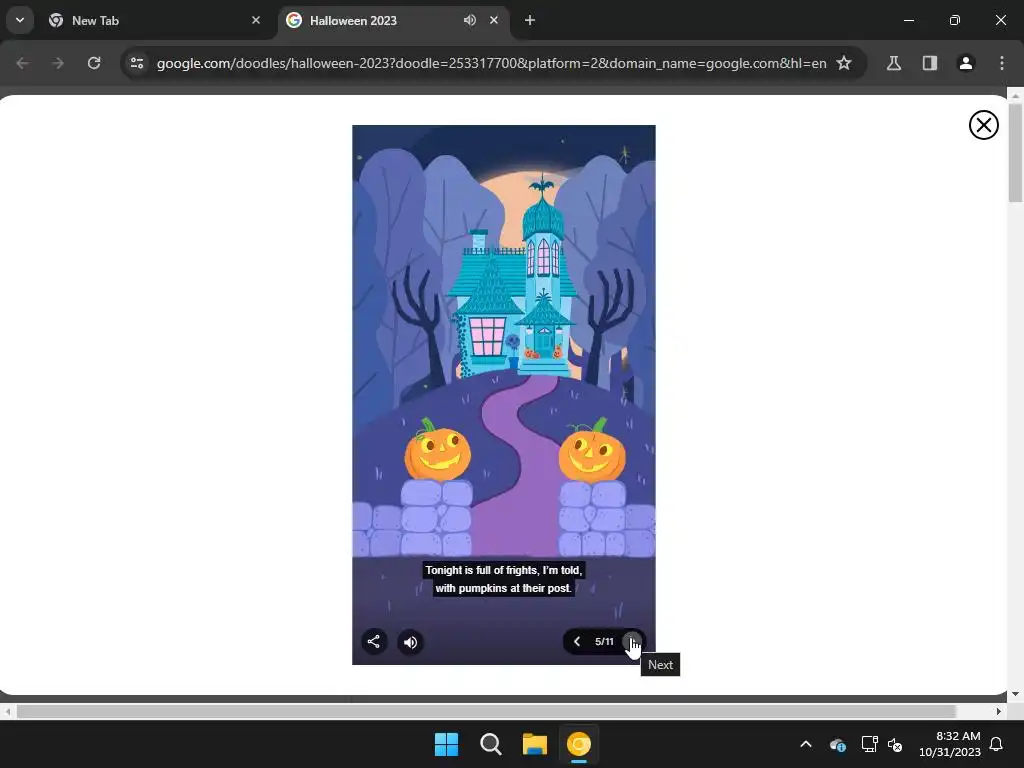Click the 'Tonight is full of frights' caption

coord(504,579)
